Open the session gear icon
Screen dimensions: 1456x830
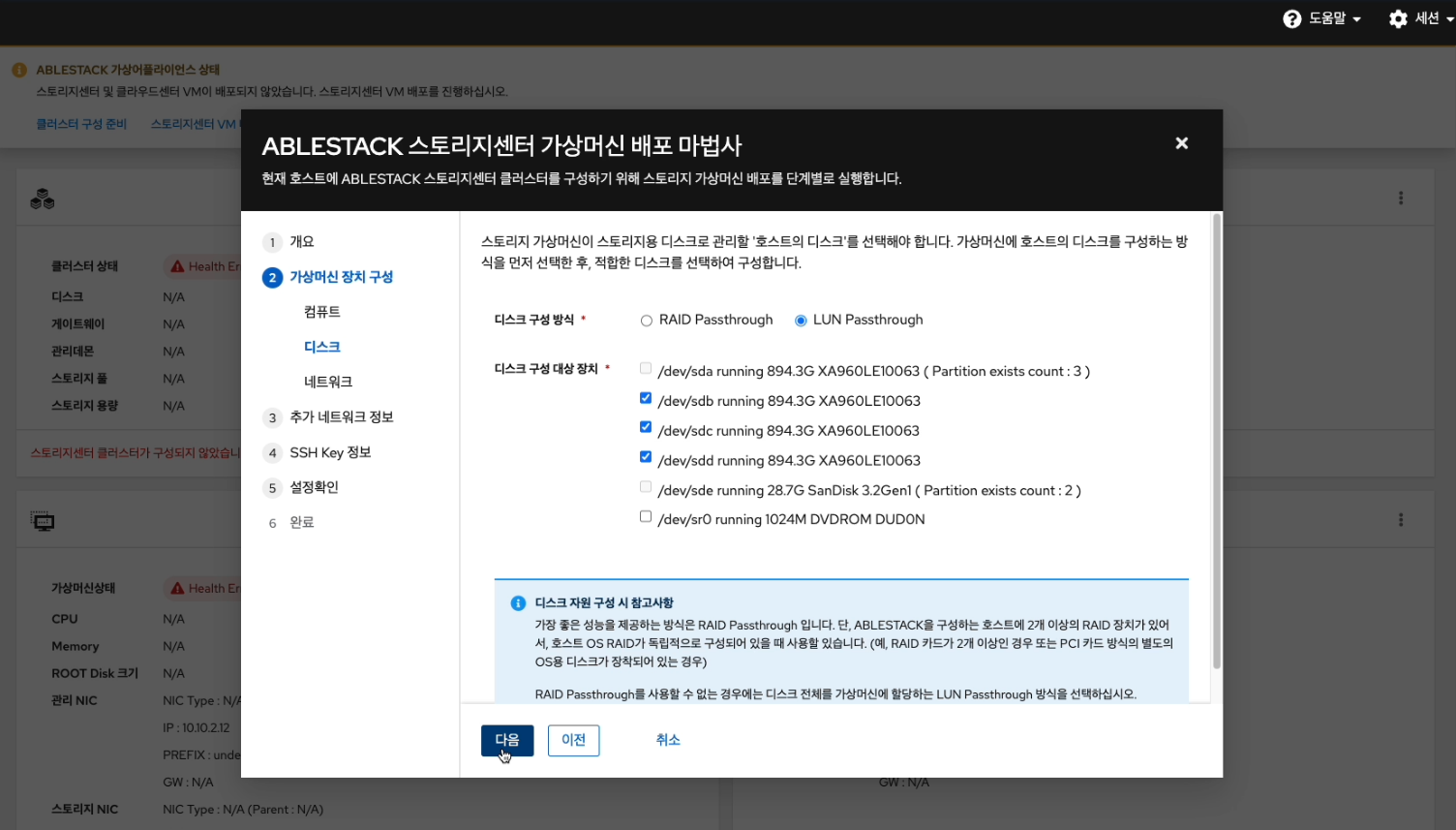(1398, 19)
